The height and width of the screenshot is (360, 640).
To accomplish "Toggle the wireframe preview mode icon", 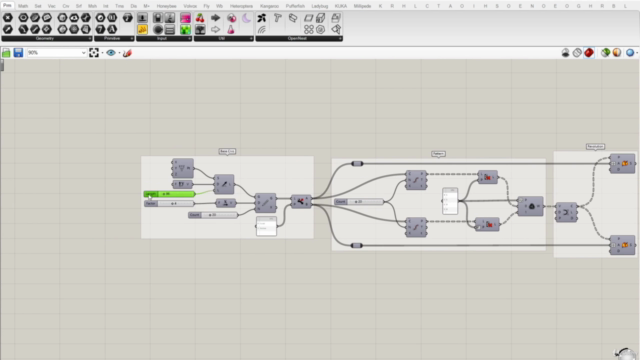I will (x=577, y=53).
